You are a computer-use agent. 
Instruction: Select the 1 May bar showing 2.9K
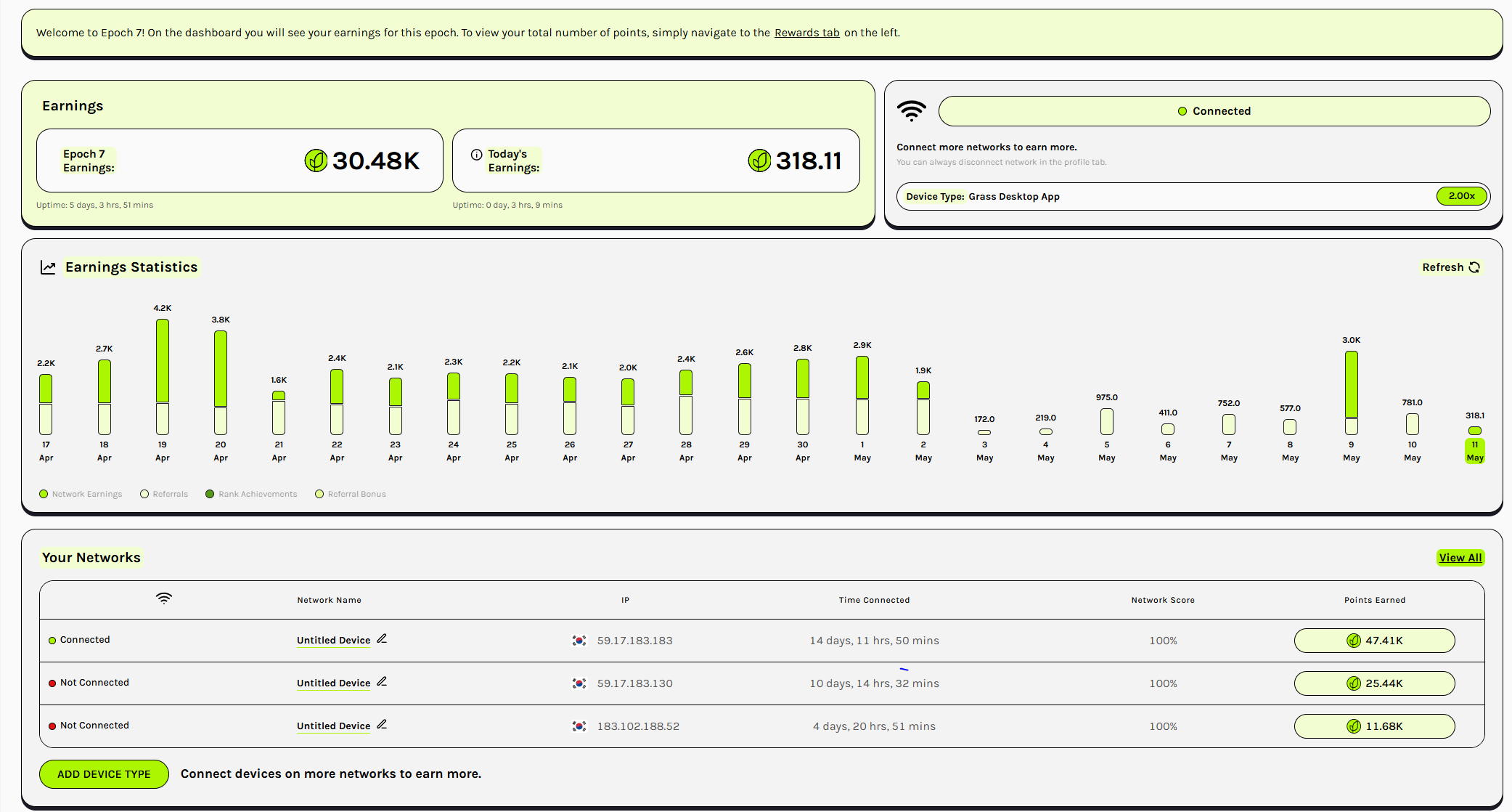862,395
